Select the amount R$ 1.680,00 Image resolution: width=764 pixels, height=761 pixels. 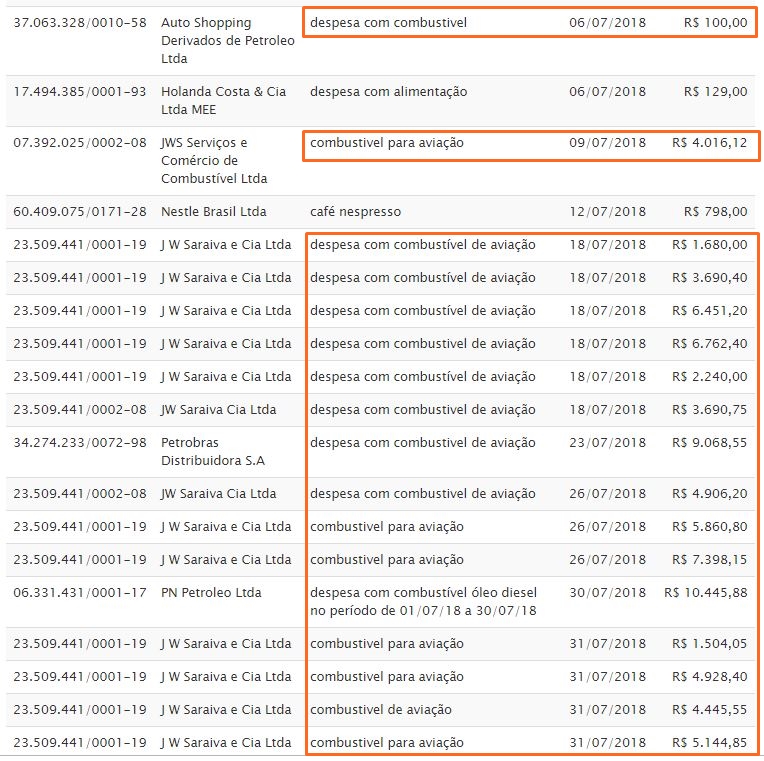pos(709,245)
